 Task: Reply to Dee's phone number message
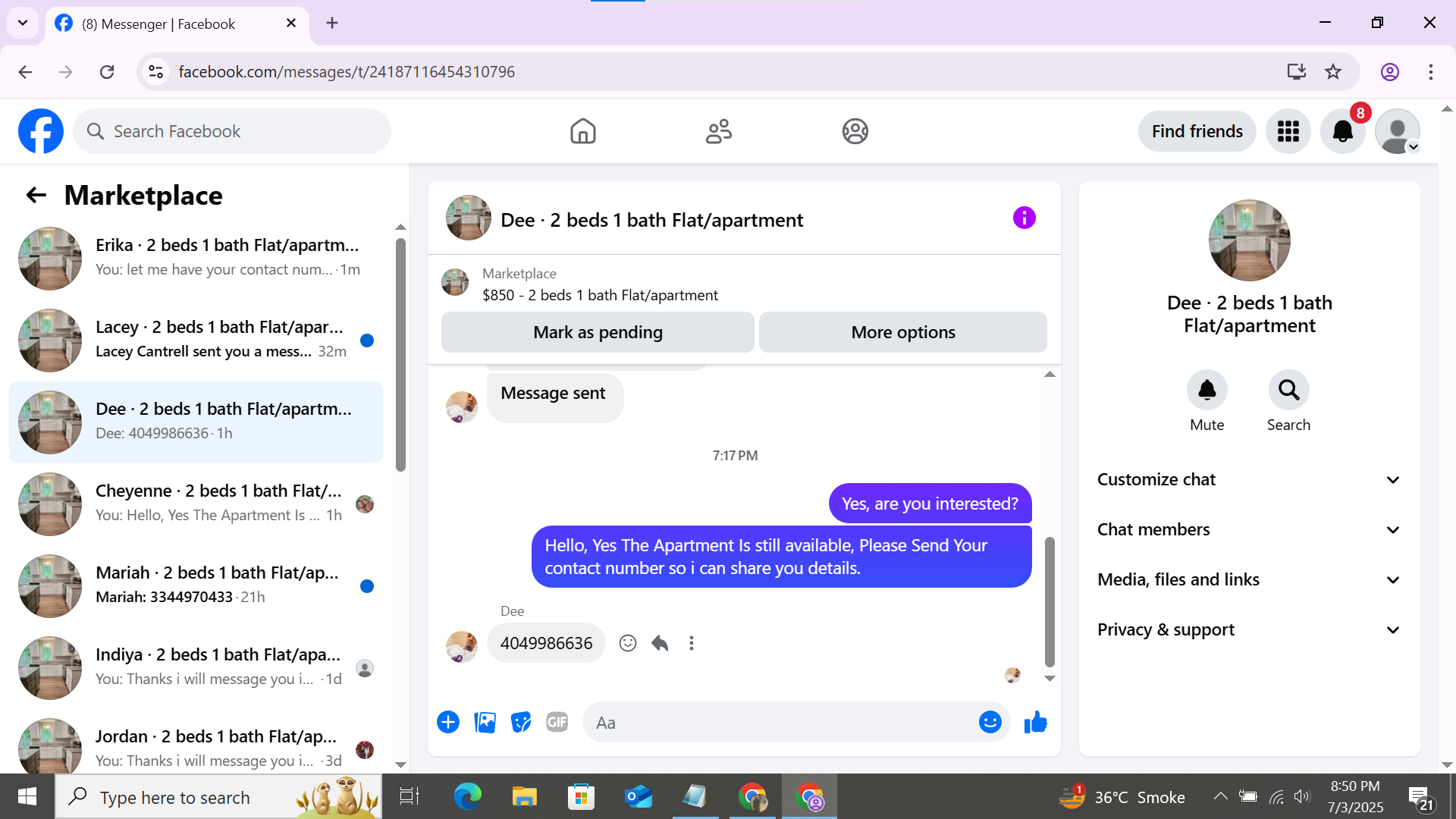tap(660, 643)
